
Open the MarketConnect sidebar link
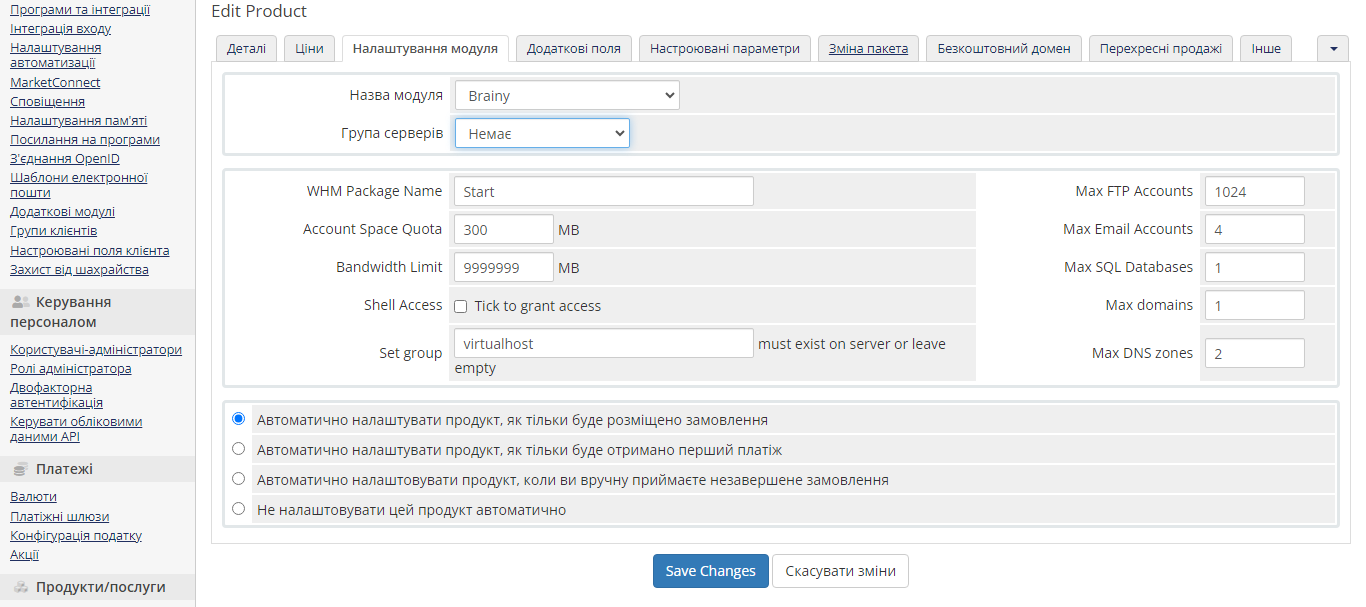click(x=55, y=83)
